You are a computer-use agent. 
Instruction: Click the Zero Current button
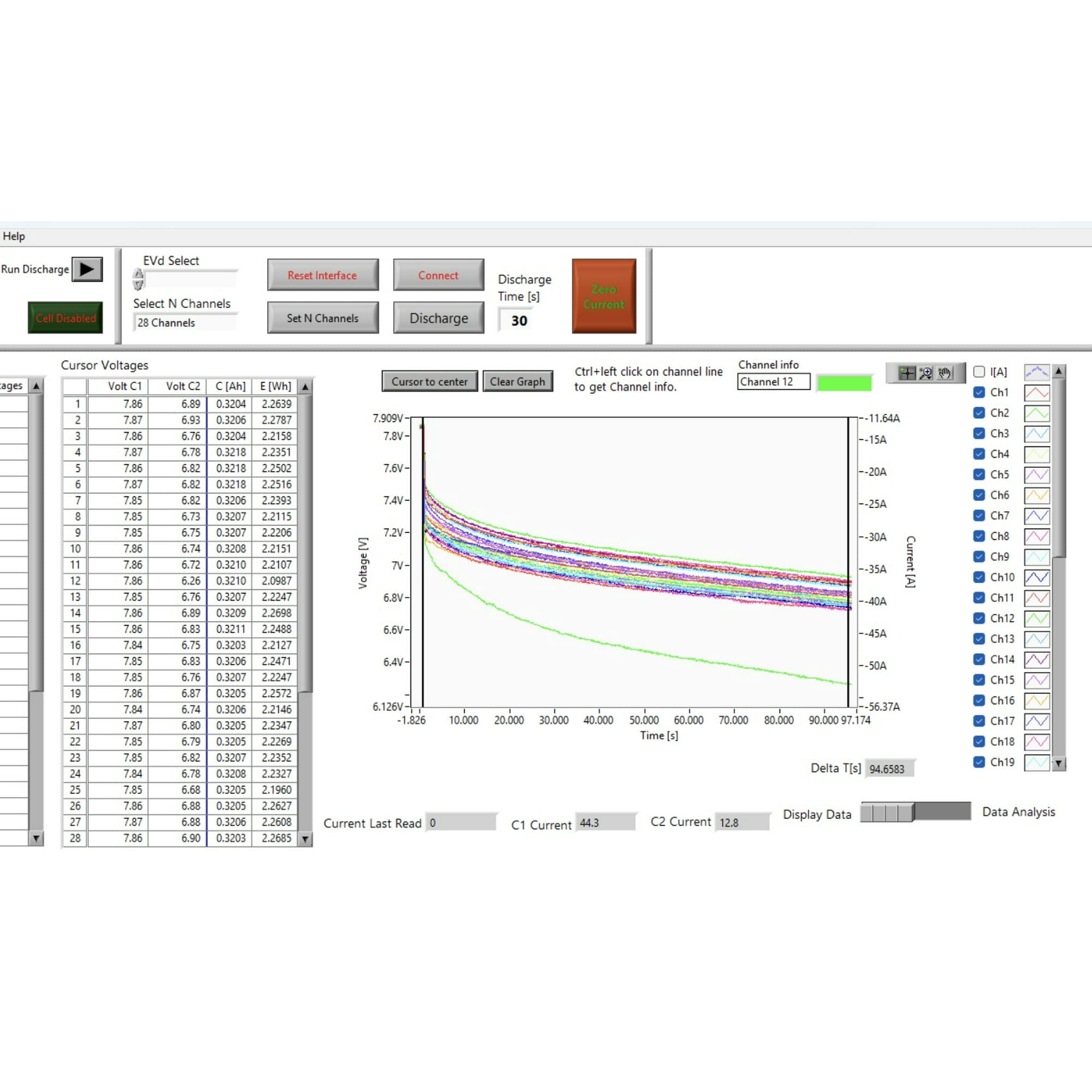pyautogui.click(x=604, y=296)
